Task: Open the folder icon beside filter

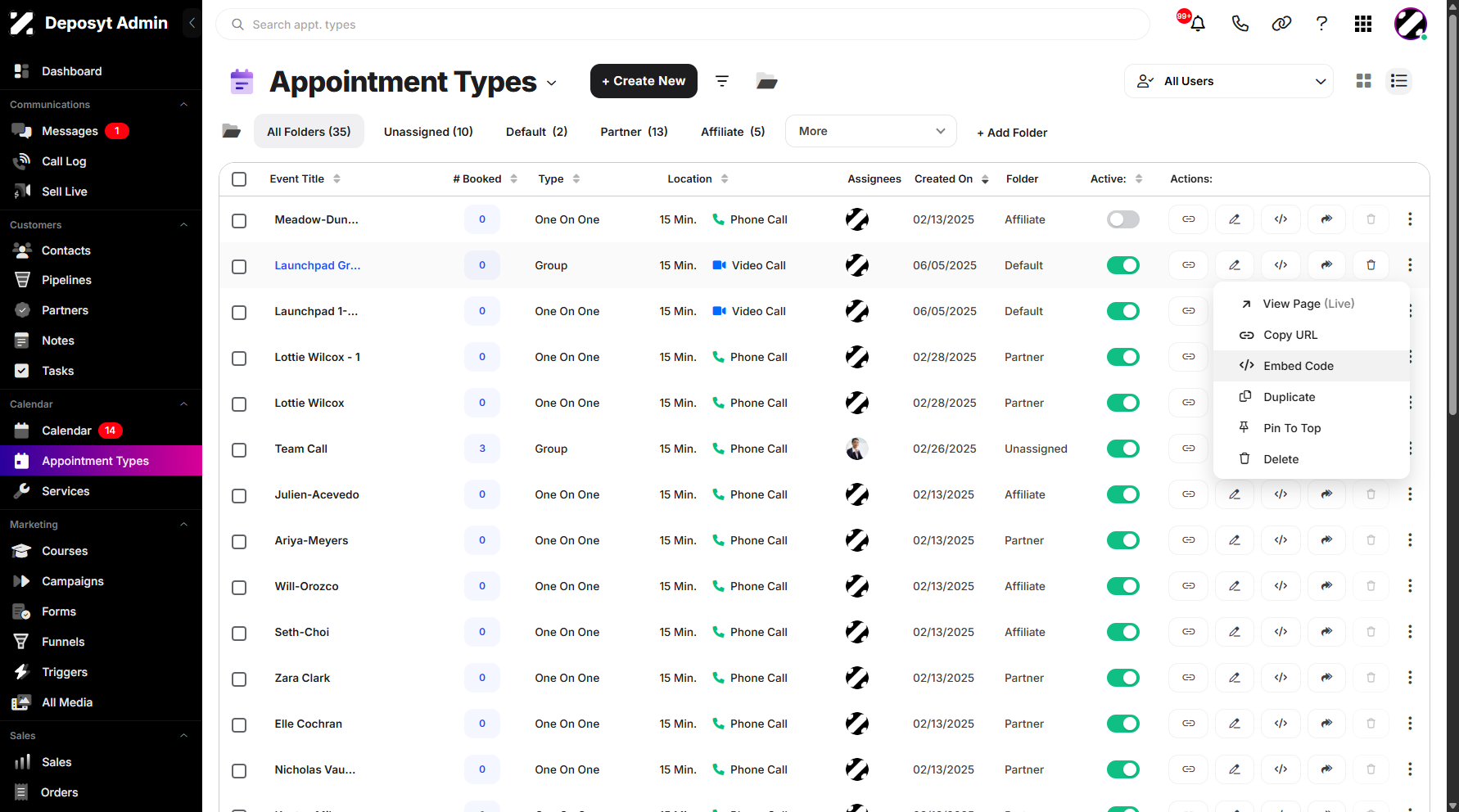Action: click(766, 81)
